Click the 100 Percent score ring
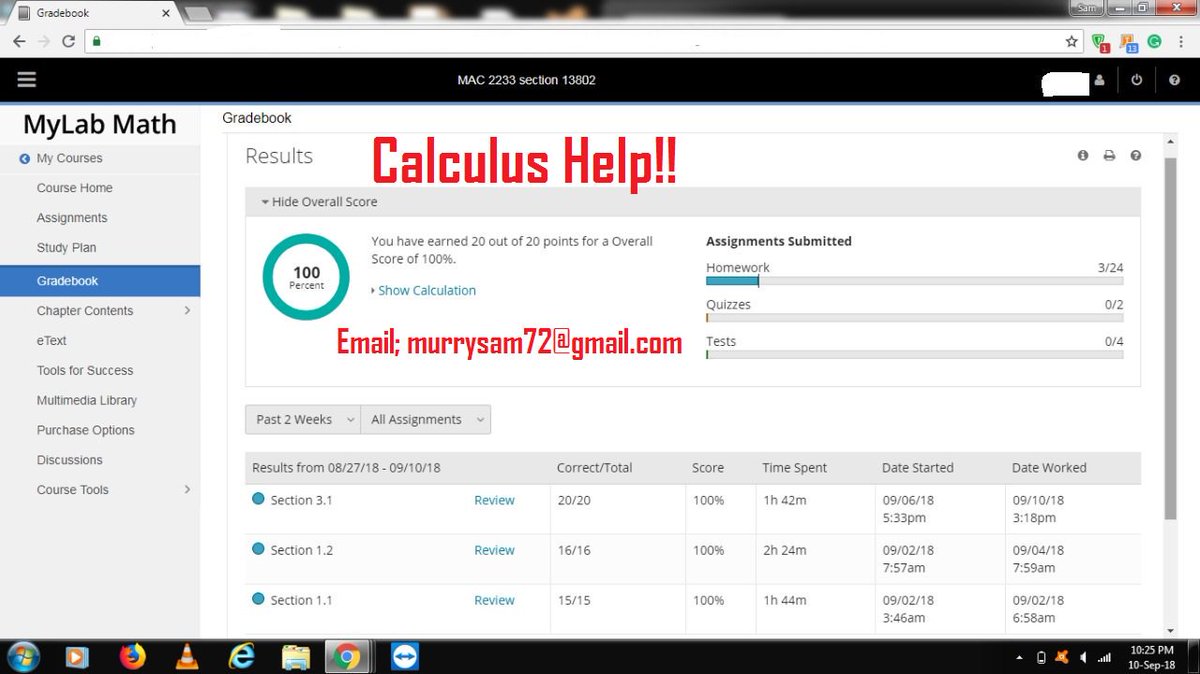This screenshot has width=1200, height=674. point(306,277)
